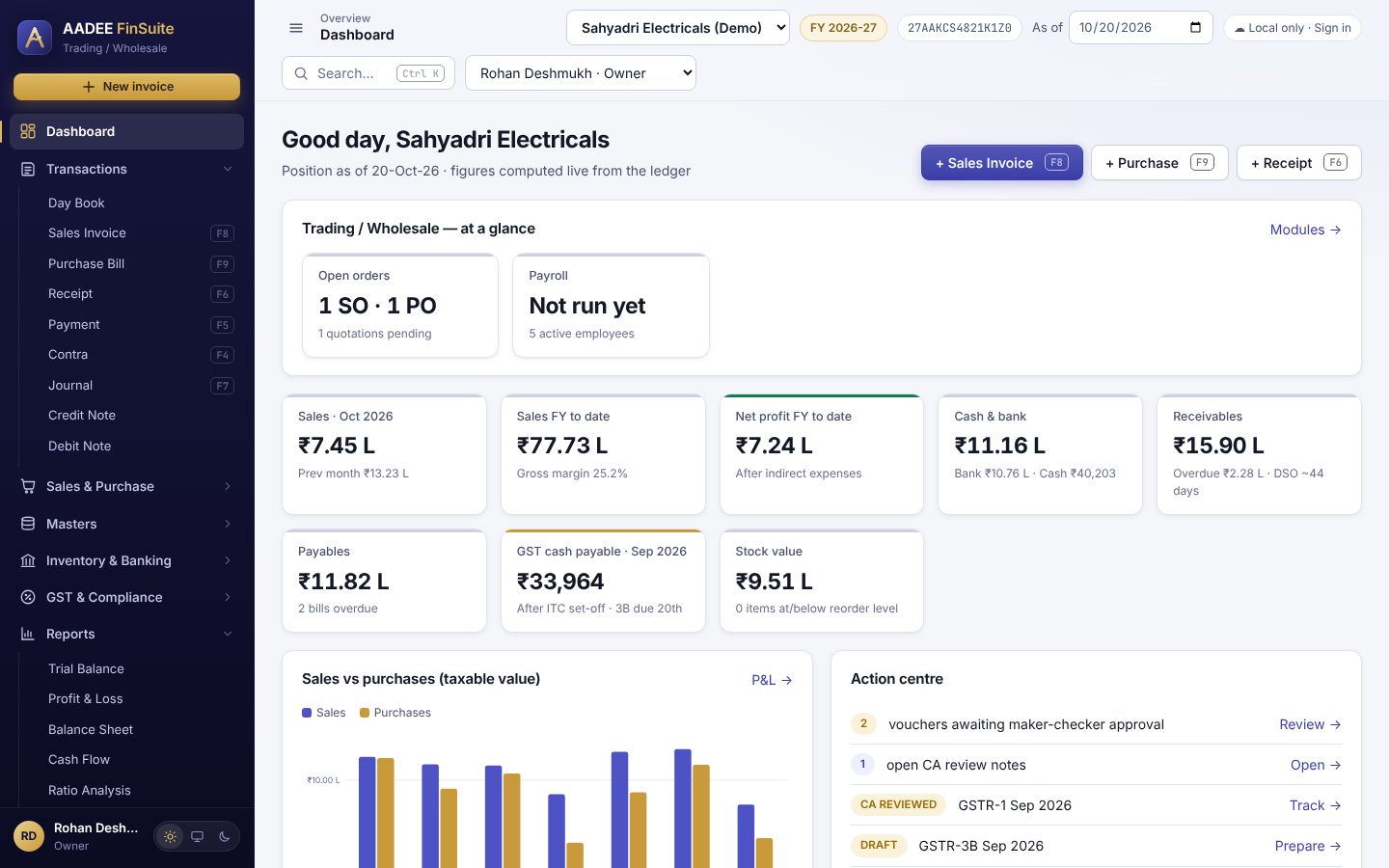The image size is (1389, 868).
Task: Click the GST & Compliance percent icon
Action: coord(28,597)
